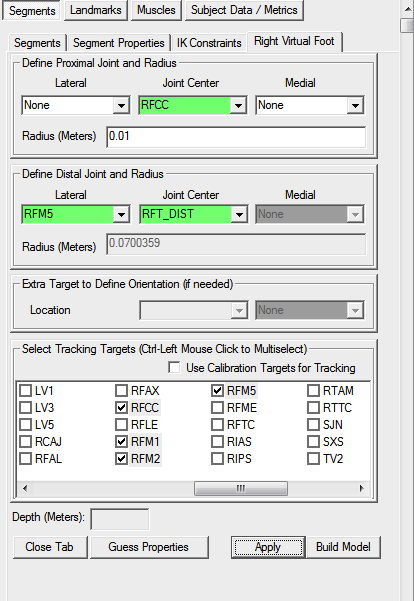Image resolution: width=414 pixels, height=601 pixels.
Task: Uncheck the RFM5 tracking target
Action: point(217,391)
